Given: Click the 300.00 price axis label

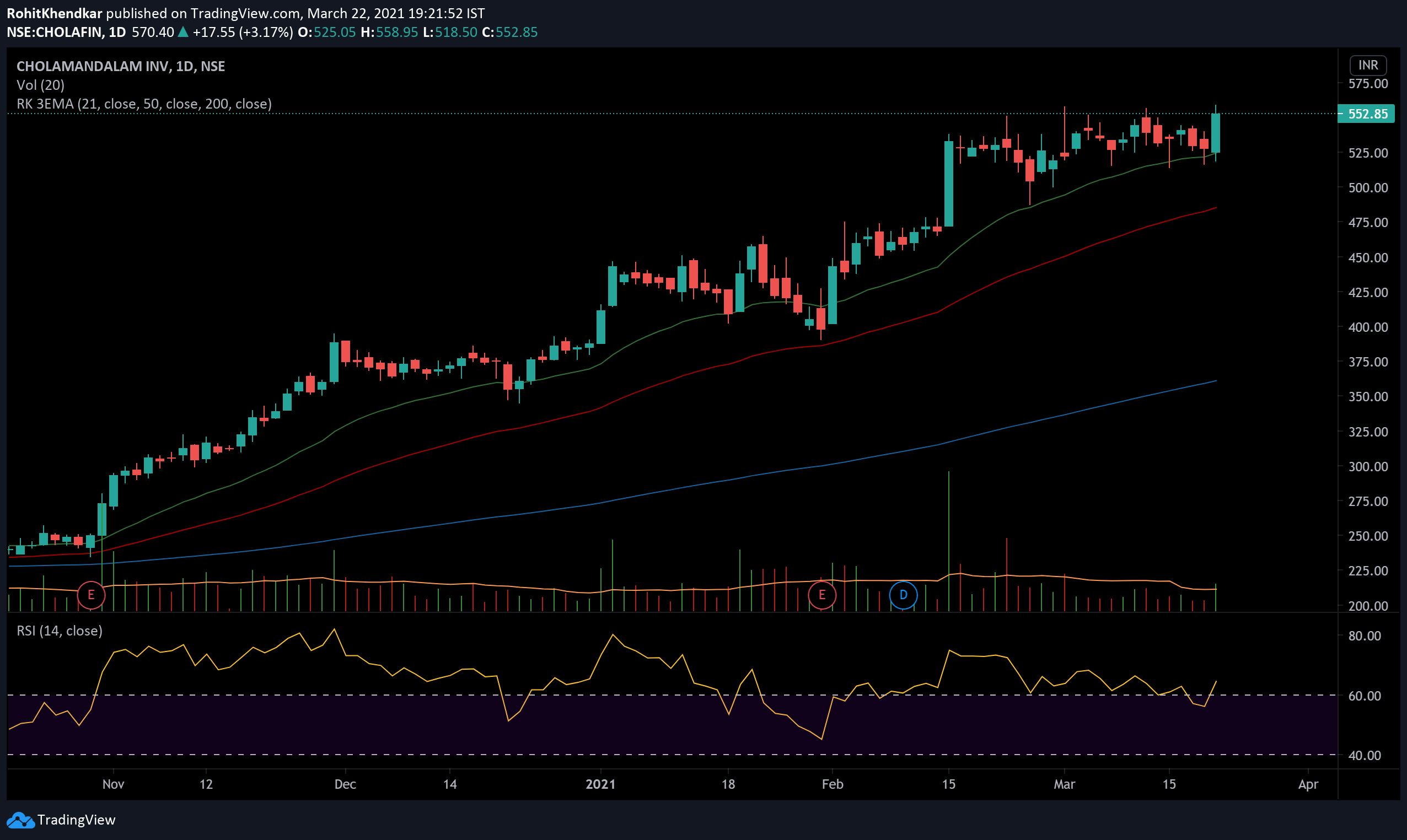Looking at the screenshot, I should click(1368, 466).
